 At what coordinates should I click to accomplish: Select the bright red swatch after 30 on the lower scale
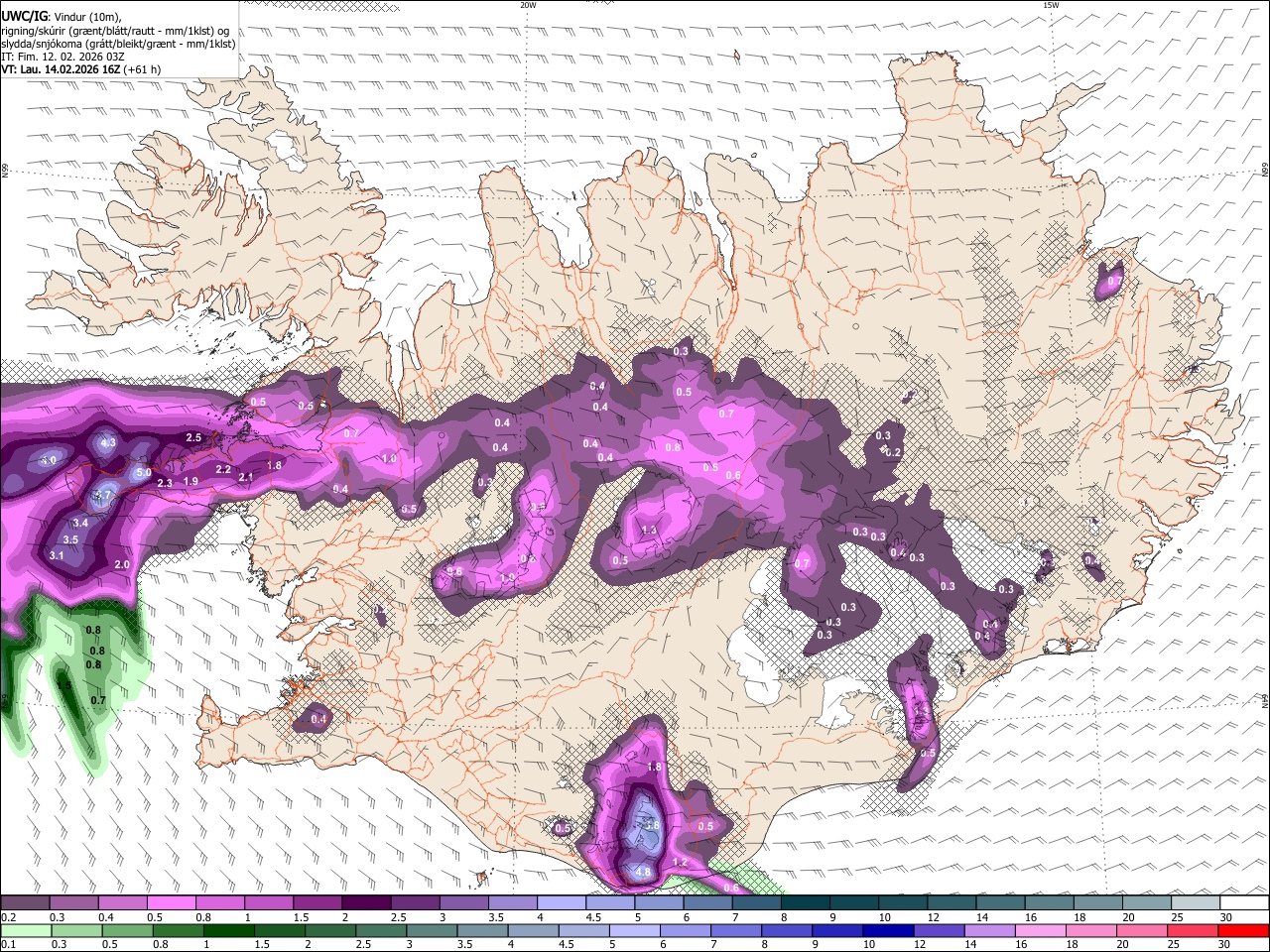[x=1244, y=930]
